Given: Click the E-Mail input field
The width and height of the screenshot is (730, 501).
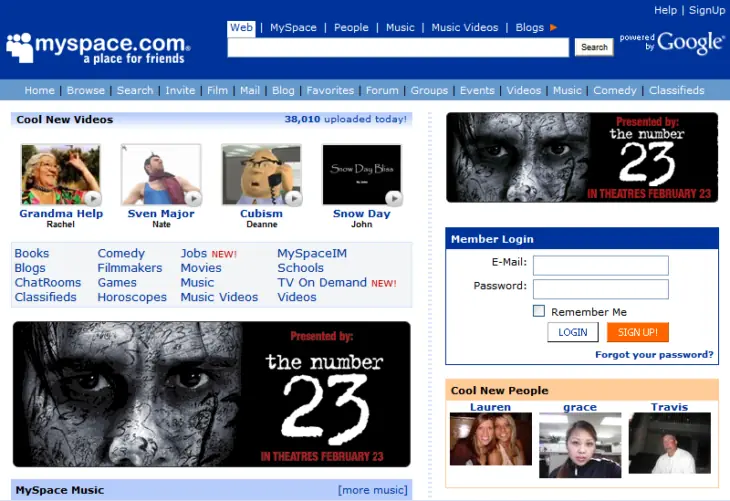Looking at the screenshot, I should [x=601, y=265].
